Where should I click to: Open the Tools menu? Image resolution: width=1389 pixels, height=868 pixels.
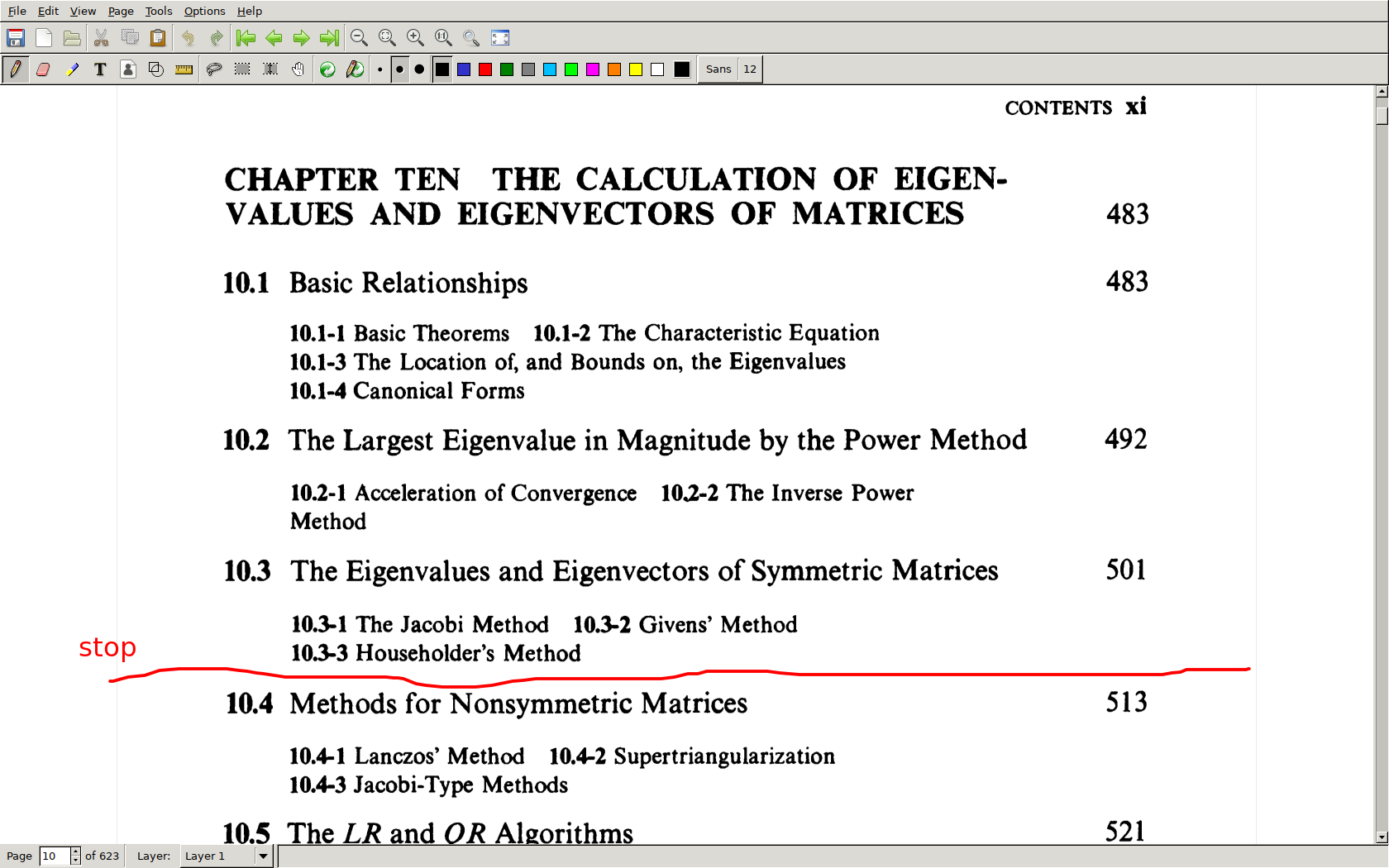(x=158, y=11)
